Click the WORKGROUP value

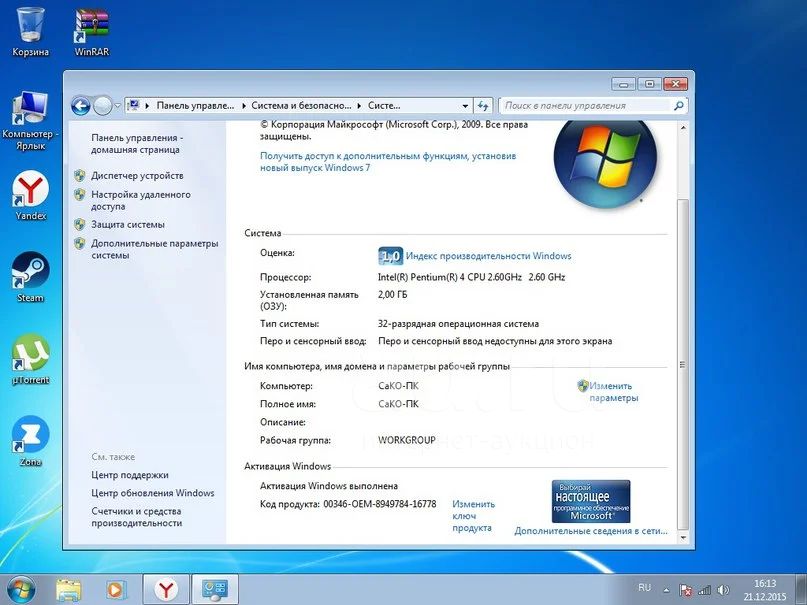point(407,440)
